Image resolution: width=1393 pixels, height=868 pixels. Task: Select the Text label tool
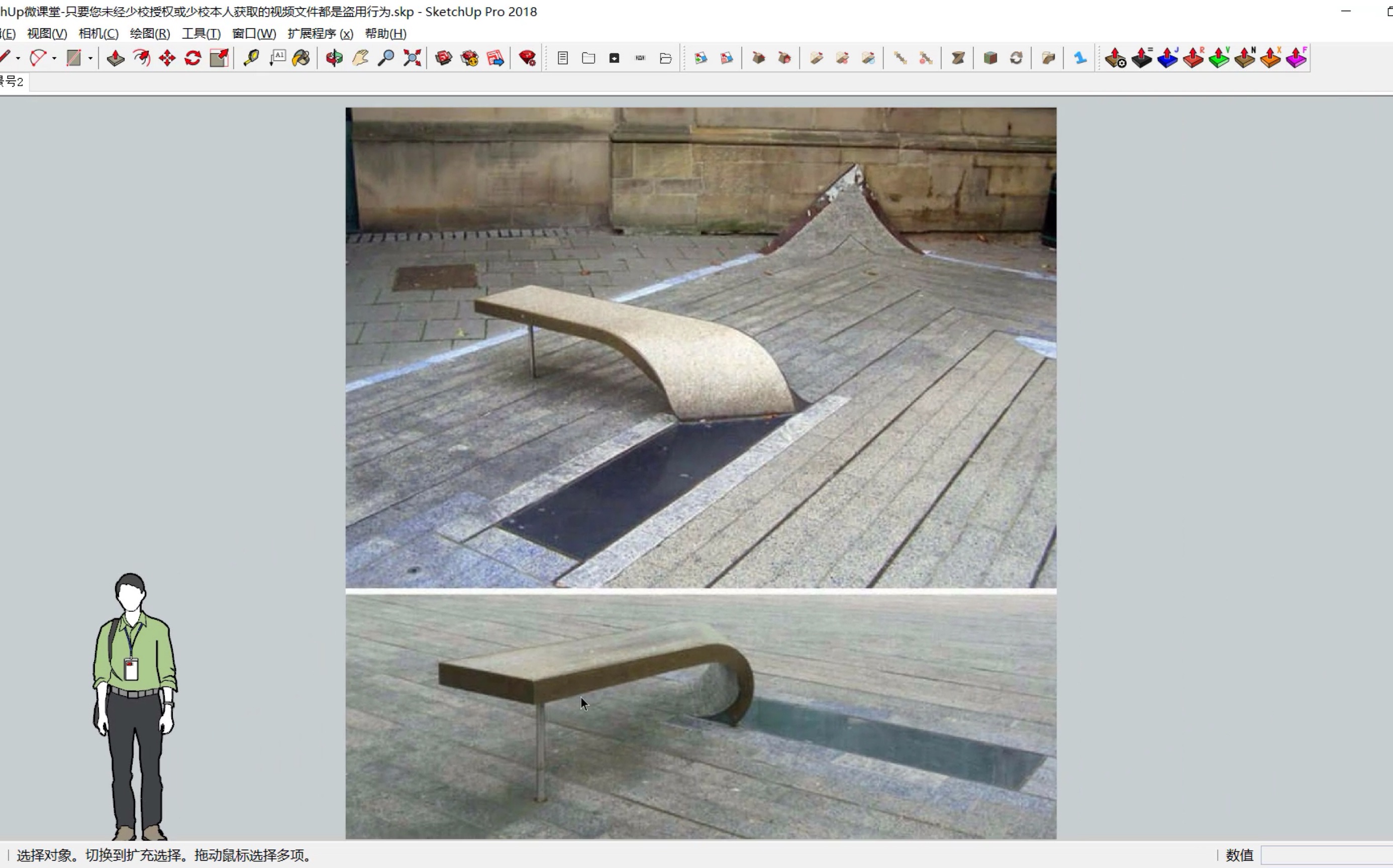tap(277, 58)
